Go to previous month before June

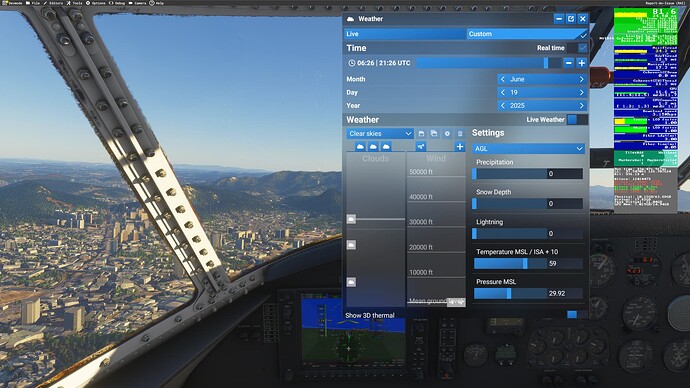(503, 79)
